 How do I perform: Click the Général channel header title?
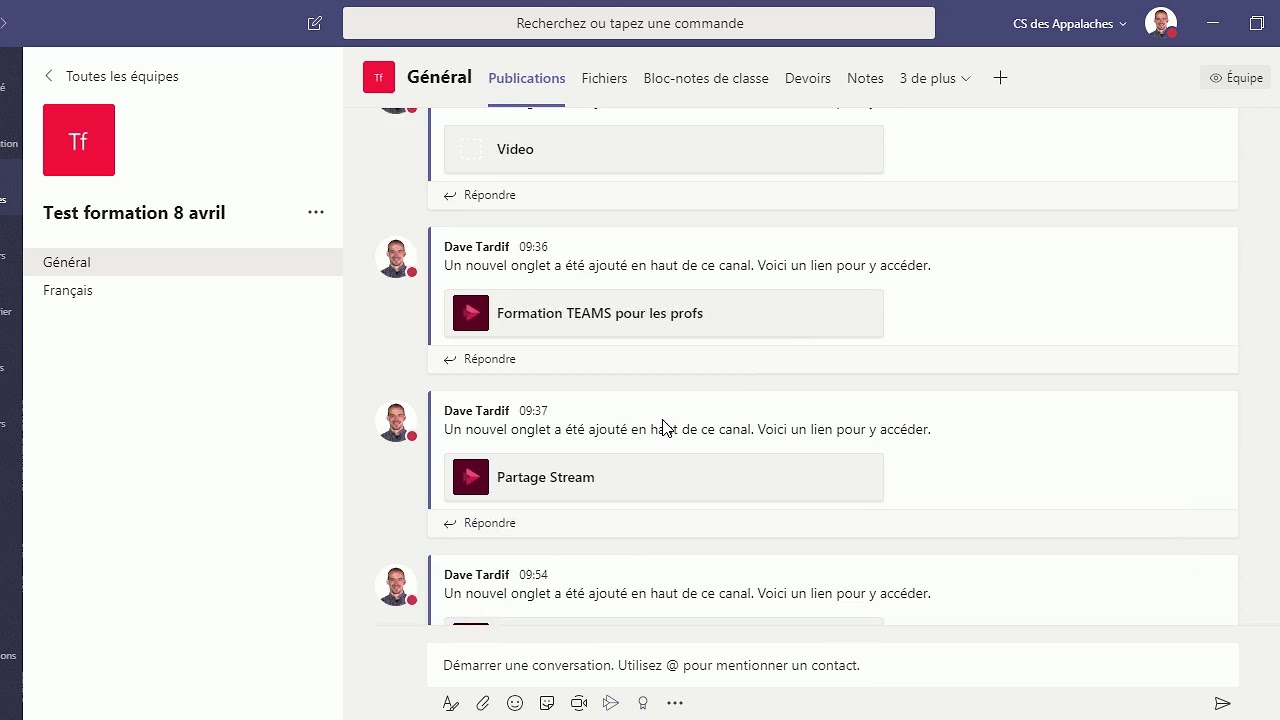(x=439, y=77)
